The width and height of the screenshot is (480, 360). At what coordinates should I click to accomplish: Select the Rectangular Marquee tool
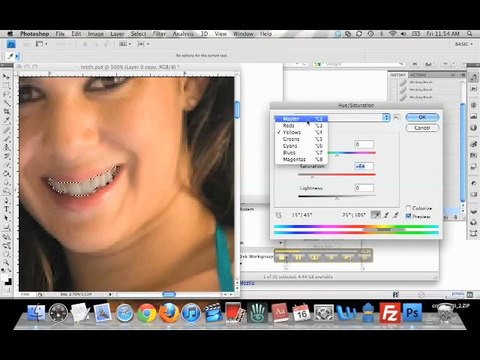[6, 86]
